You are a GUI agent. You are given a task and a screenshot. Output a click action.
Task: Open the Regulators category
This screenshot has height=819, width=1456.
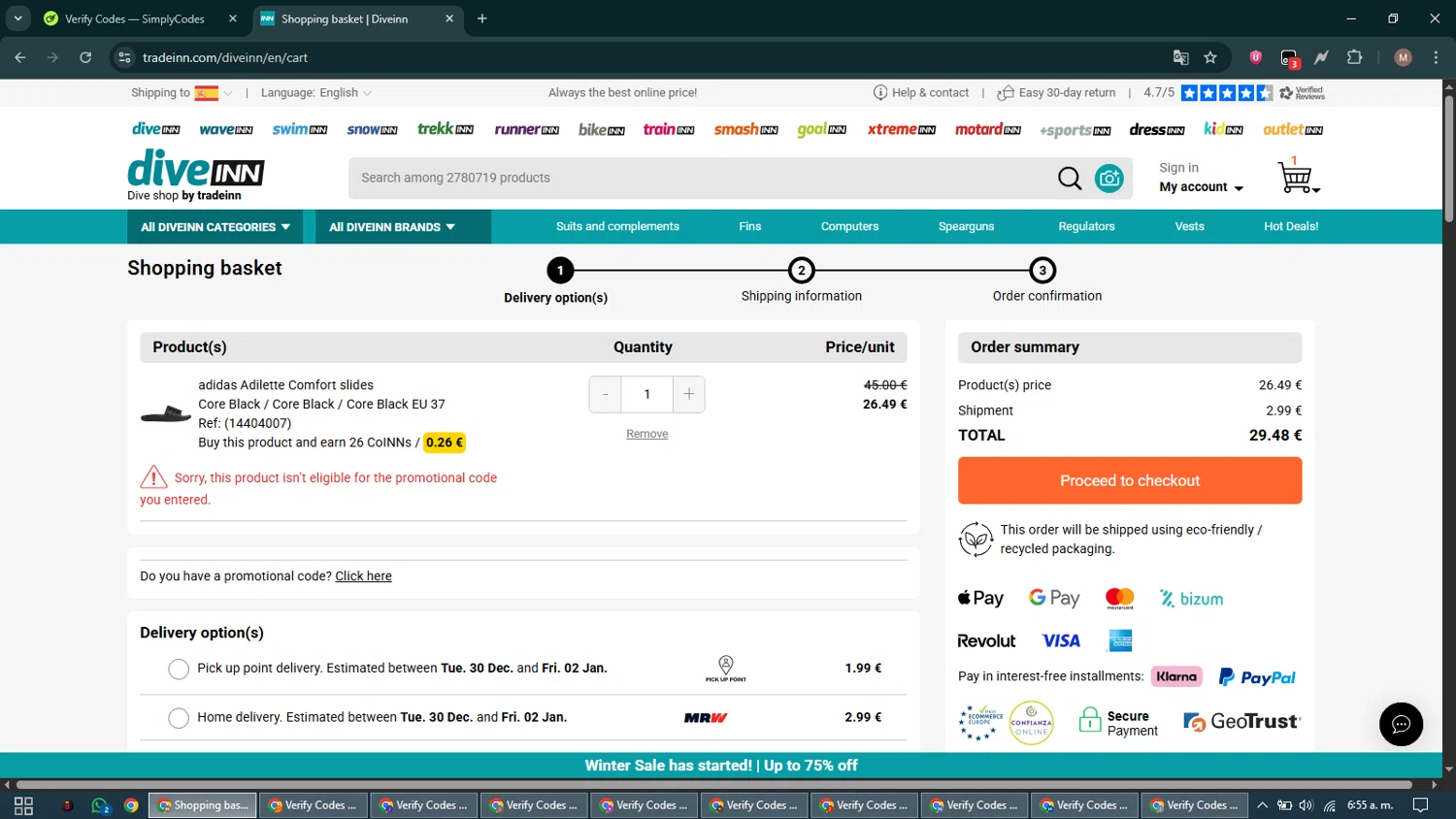[x=1086, y=227]
